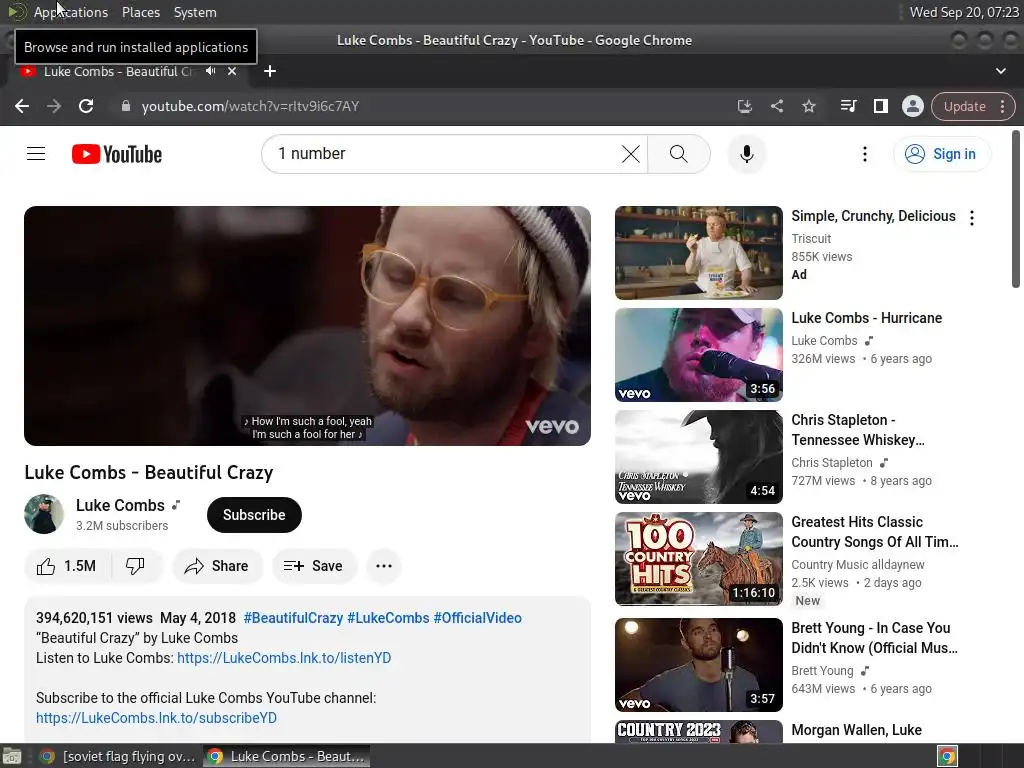Toggle Chrome side panel
The image size is (1024, 768).
[880, 106]
